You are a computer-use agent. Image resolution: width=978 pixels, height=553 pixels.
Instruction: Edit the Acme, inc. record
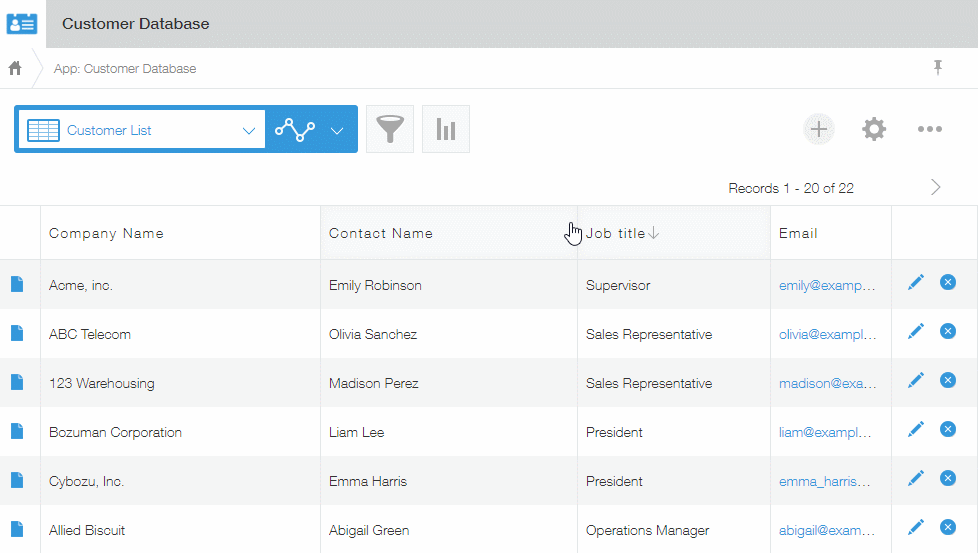[x=916, y=283]
